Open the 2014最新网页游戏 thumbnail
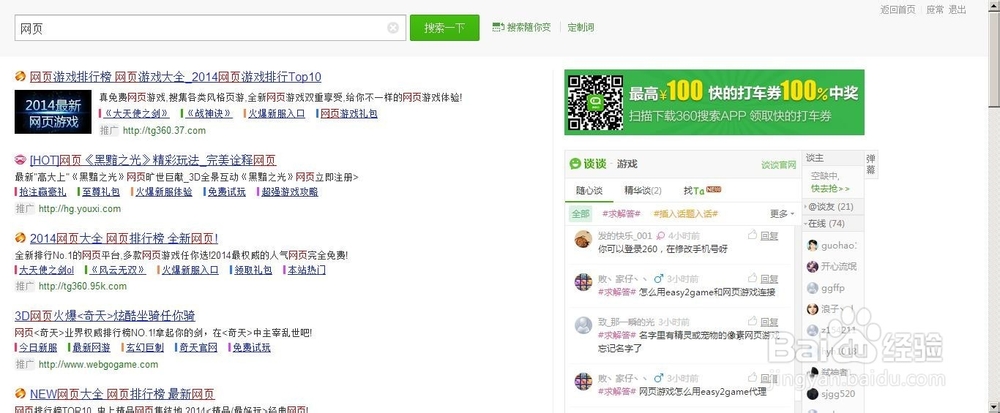The image size is (1000, 413). coord(53,112)
